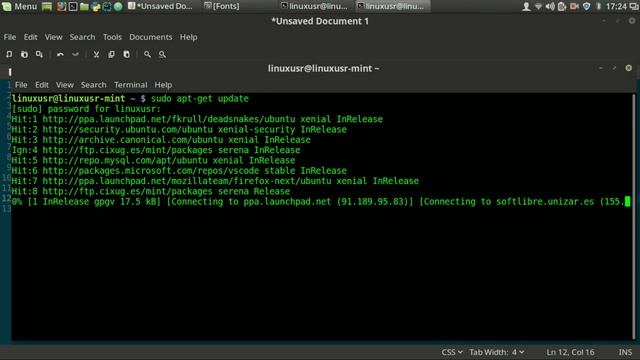The width and height of the screenshot is (640, 360).
Task: Open the CSS language dropdown
Action: (x=452, y=352)
